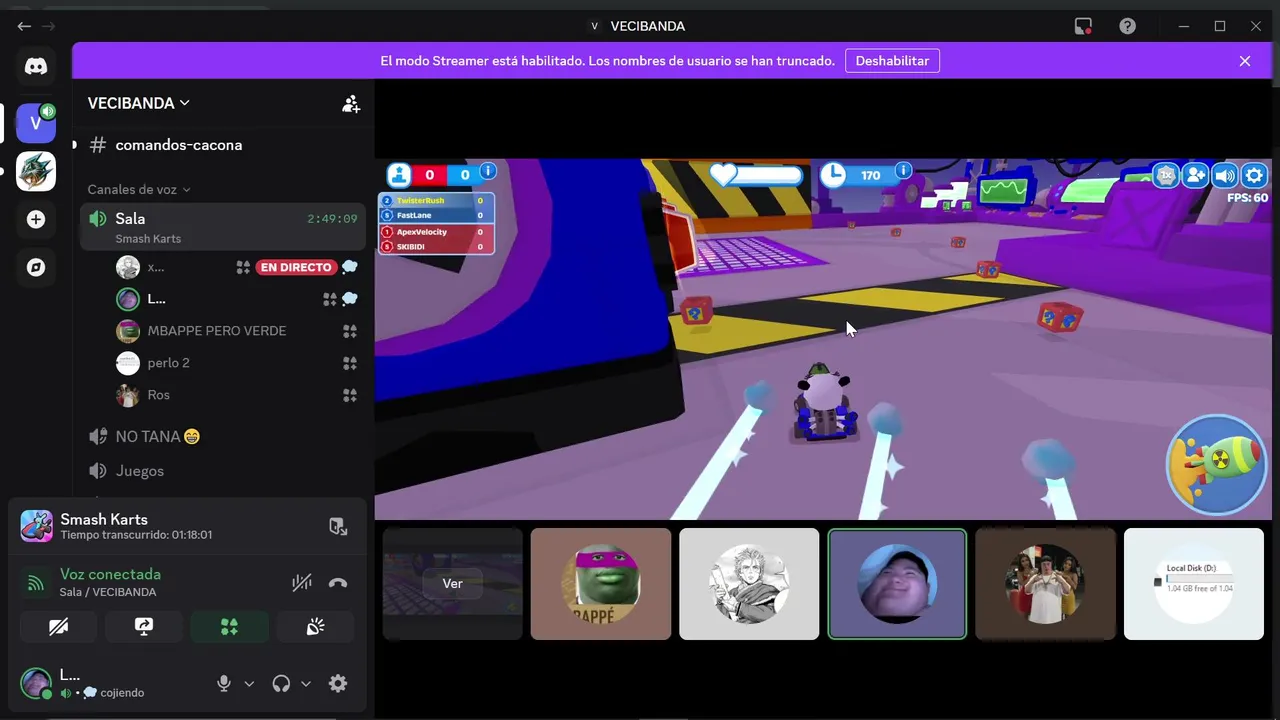Viewport: 1280px width, 720px height.
Task: Leave the Smash Karts activity
Action: 338,526
